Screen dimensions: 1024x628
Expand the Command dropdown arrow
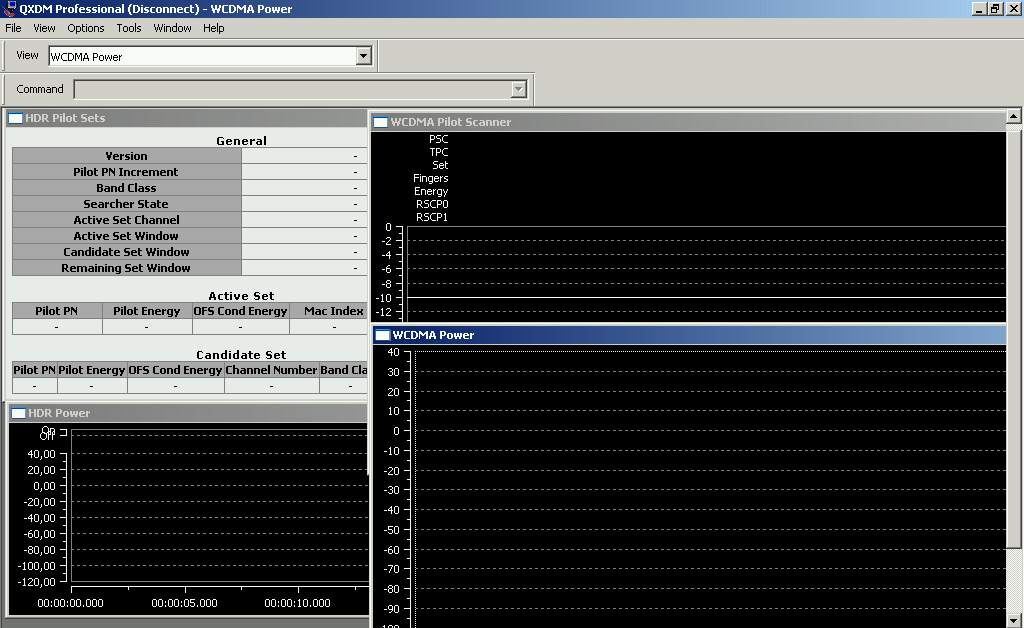tap(519, 89)
